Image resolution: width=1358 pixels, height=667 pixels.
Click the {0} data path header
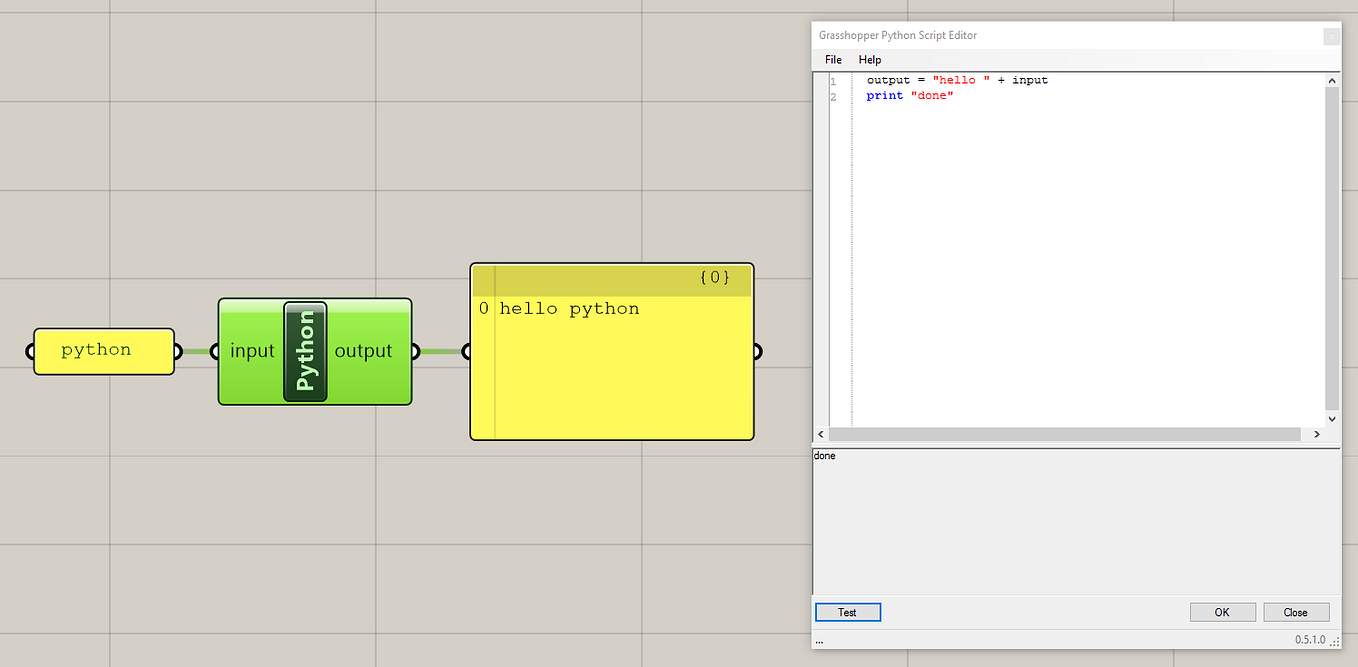click(x=716, y=279)
